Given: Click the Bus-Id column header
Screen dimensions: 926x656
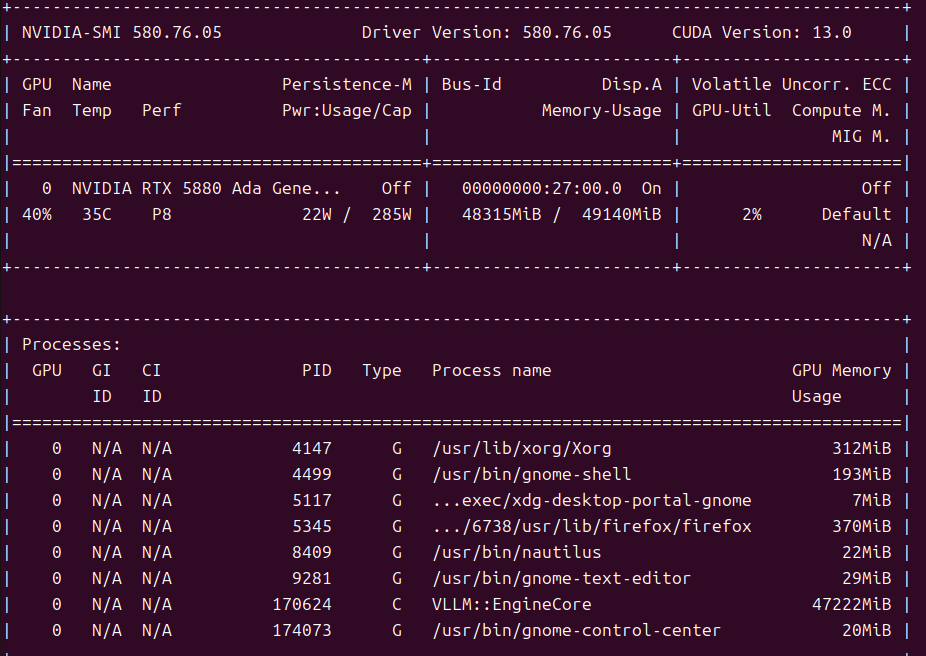Looking at the screenshot, I should pos(471,84).
